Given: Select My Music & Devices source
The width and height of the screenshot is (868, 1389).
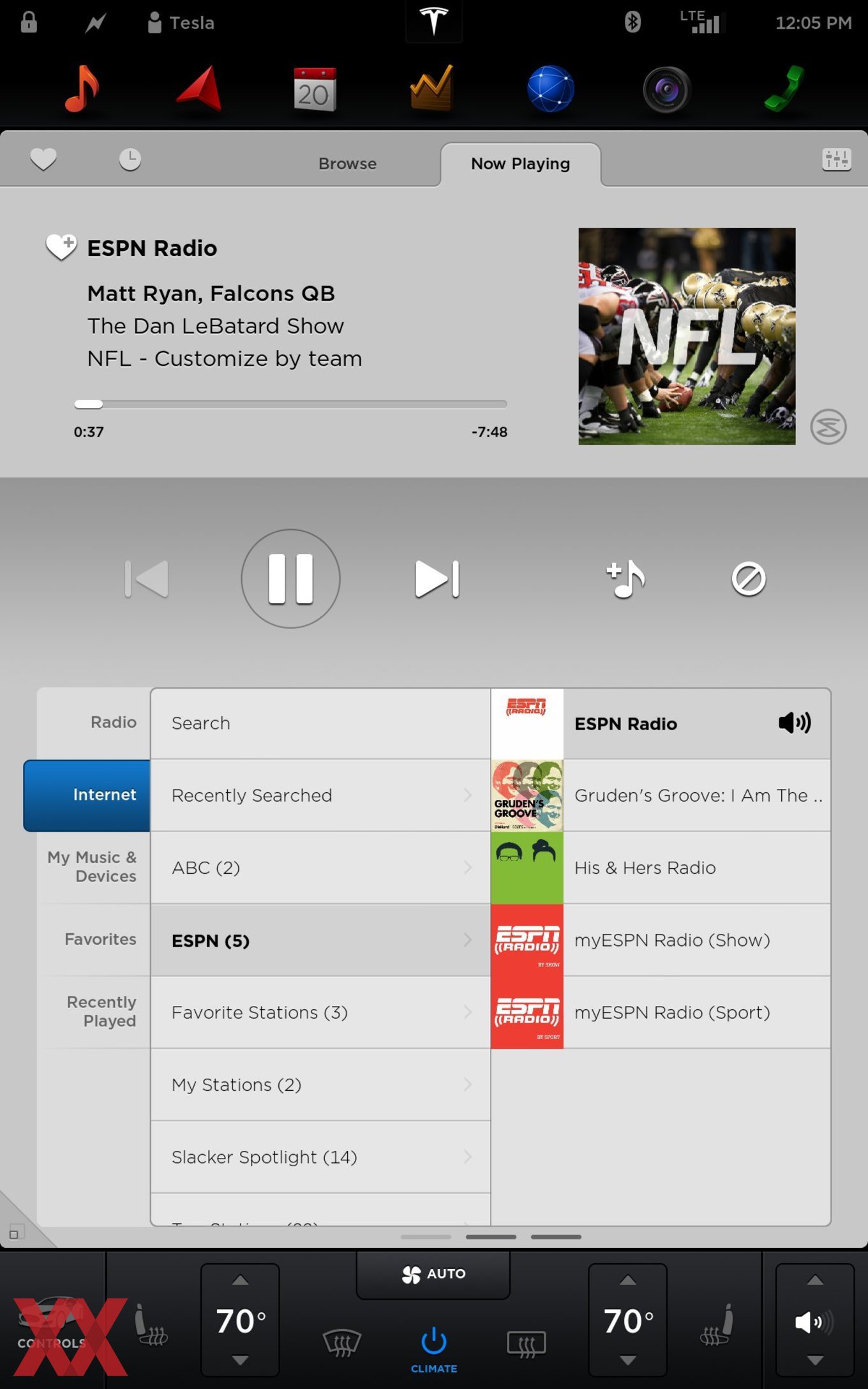Looking at the screenshot, I should 94,867.
